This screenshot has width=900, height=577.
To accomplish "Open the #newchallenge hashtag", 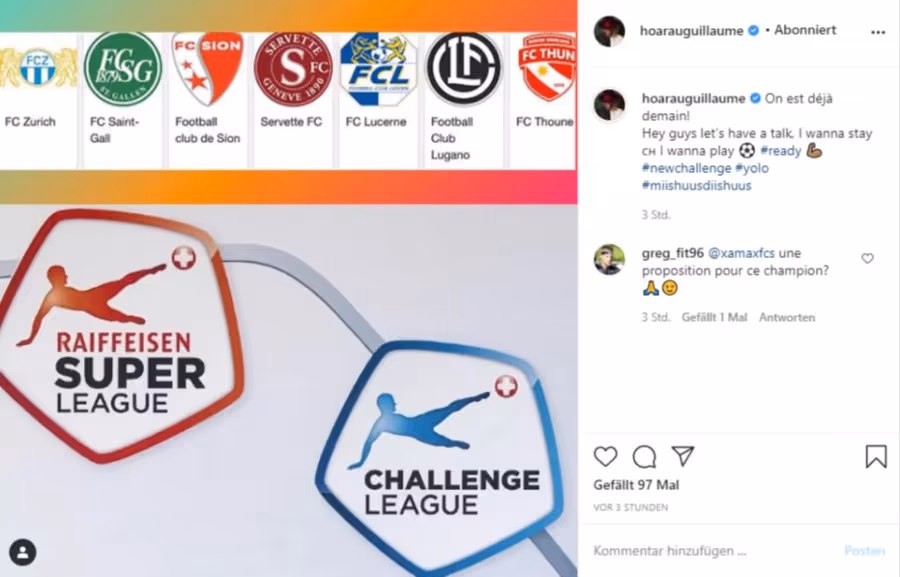I will click(686, 168).
